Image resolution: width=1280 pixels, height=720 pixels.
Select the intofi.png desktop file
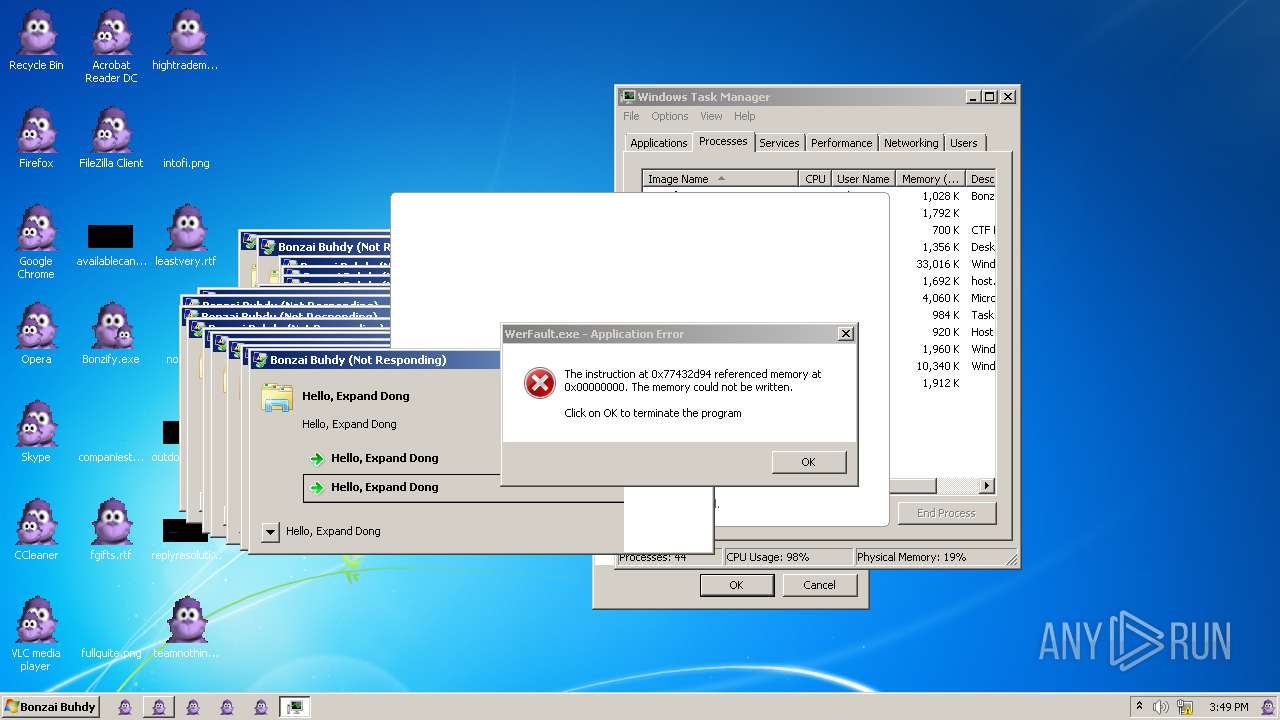(186, 163)
